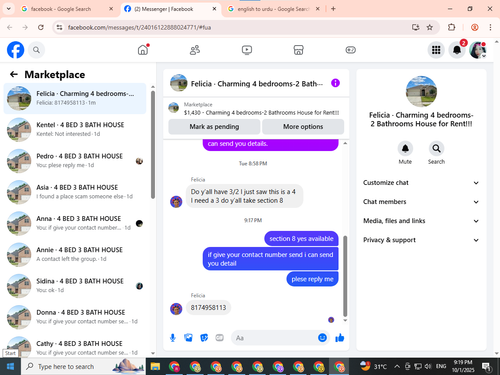Reload the page in Chrome

[x=41, y=27]
